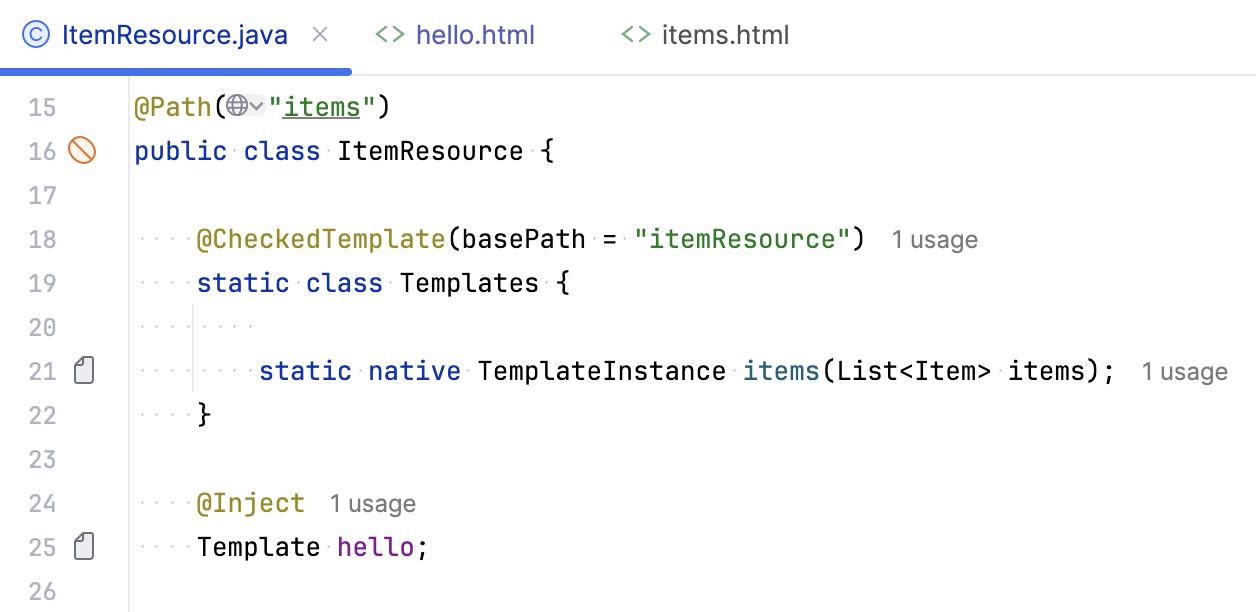Screen dimensions: 1256x612
Task: Select the ItemResource.java tab
Action: point(174,36)
